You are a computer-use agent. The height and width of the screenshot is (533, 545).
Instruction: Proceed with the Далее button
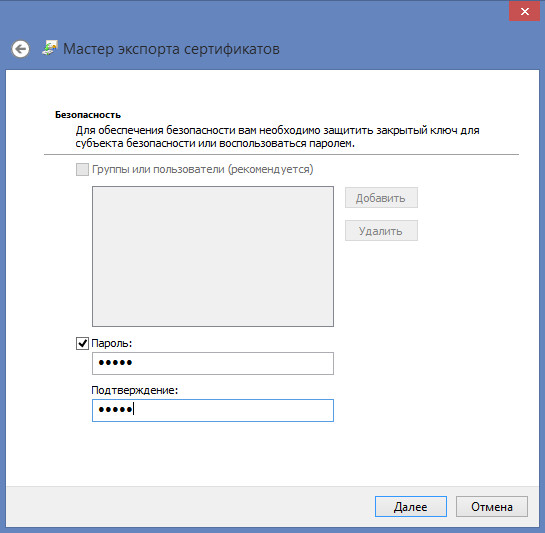coord(411,507)
